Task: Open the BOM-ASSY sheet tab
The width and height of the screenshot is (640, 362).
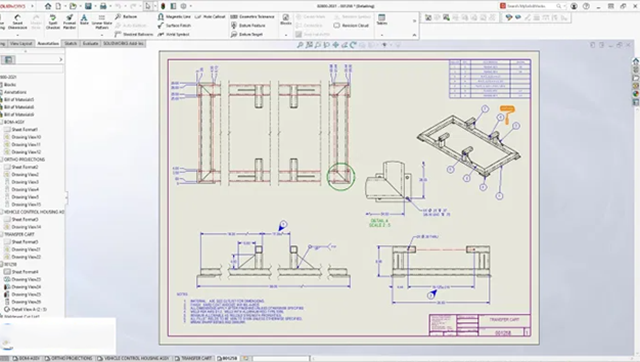Action: coord(27,358)
